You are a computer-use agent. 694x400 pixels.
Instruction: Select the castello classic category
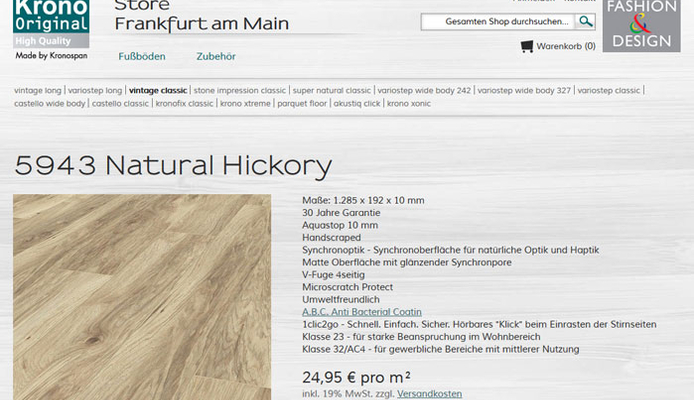click(x=120, y=104)
